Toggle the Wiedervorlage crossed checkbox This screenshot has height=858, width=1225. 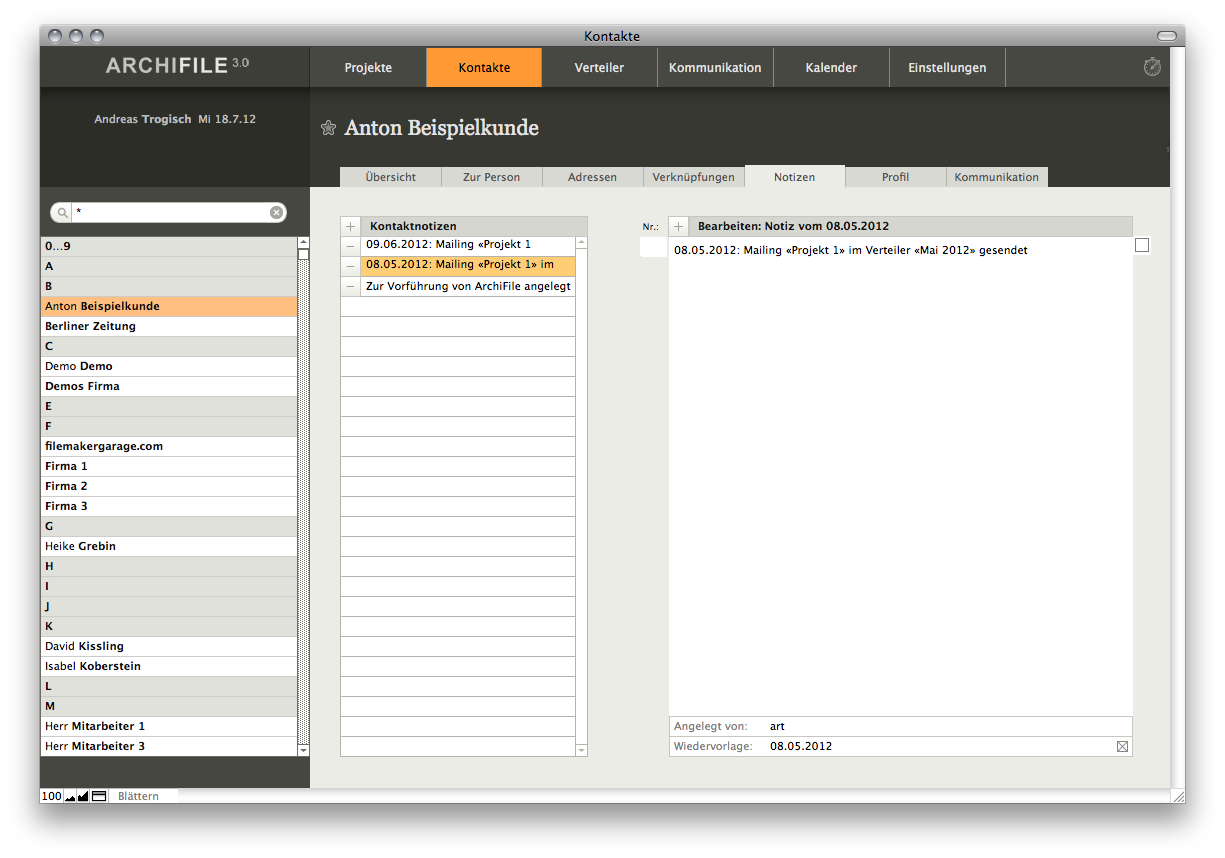(x=1122, y=747)
